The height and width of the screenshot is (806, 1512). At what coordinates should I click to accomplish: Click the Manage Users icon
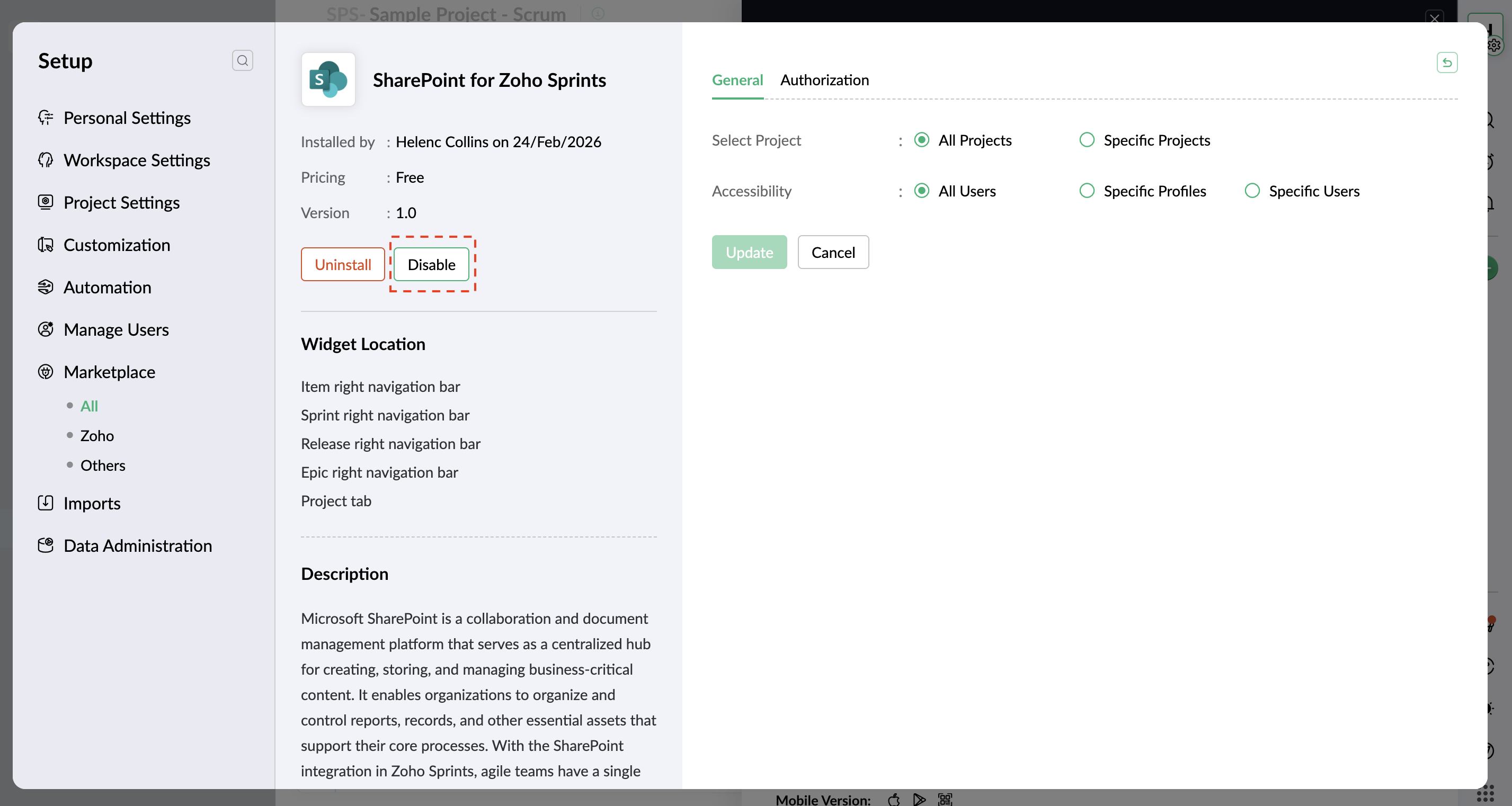click(x=45, y=329)
